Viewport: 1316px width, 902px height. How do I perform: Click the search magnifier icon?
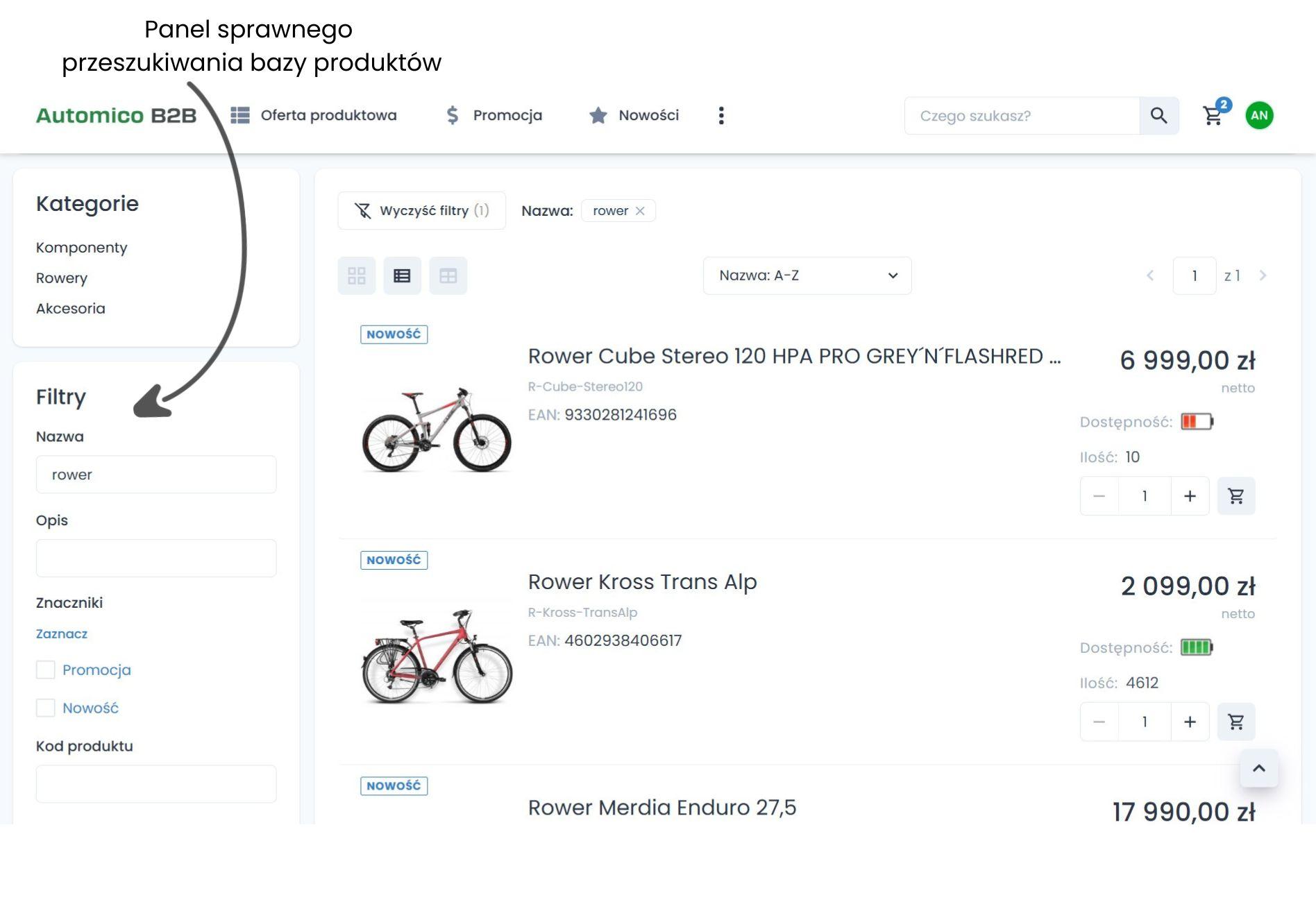pos(1158,115)
